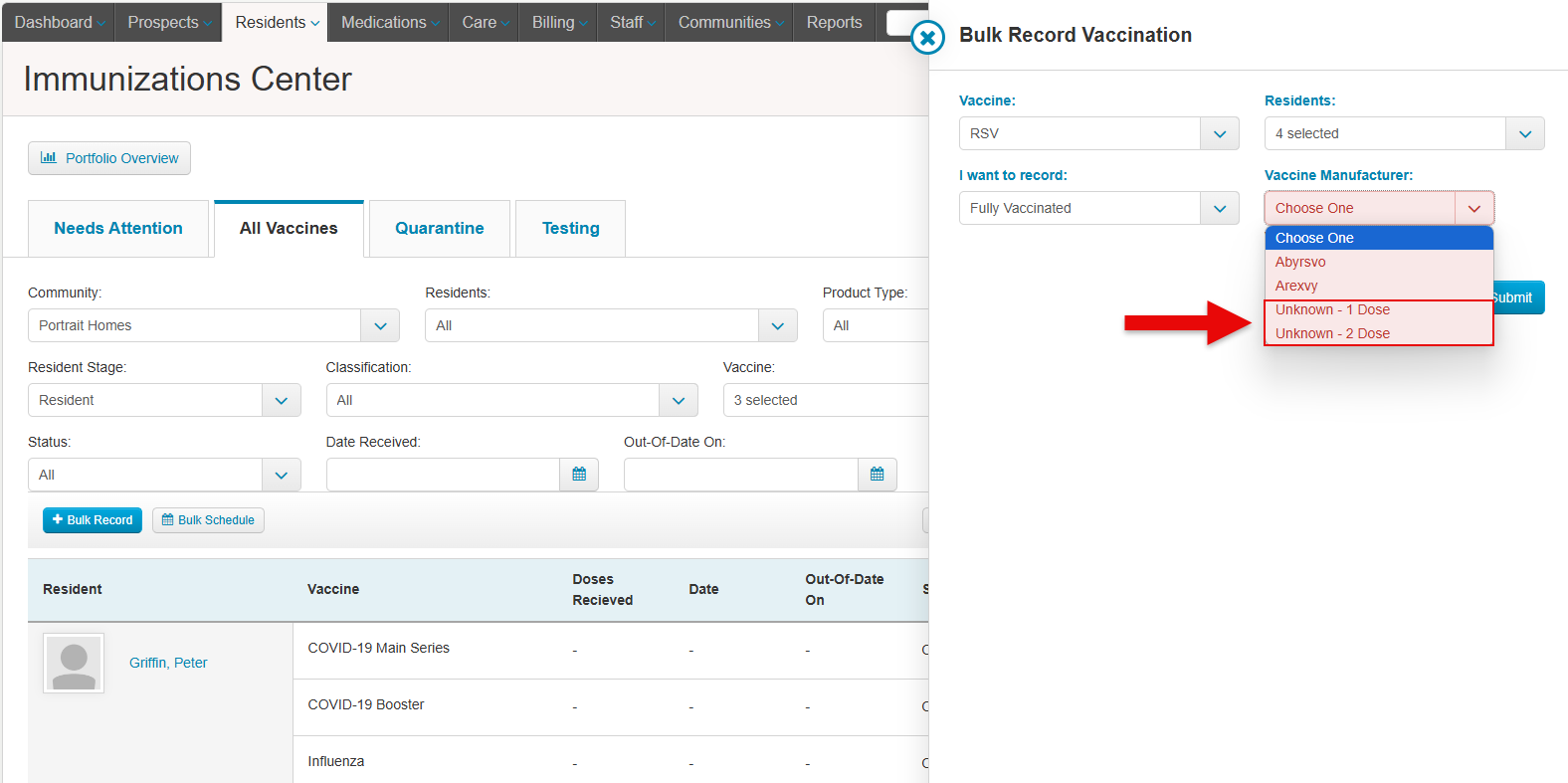Viewport: 1568px width, 783px height.
Task: Select Unknown - 1 Dose option
Action: 1332,309
